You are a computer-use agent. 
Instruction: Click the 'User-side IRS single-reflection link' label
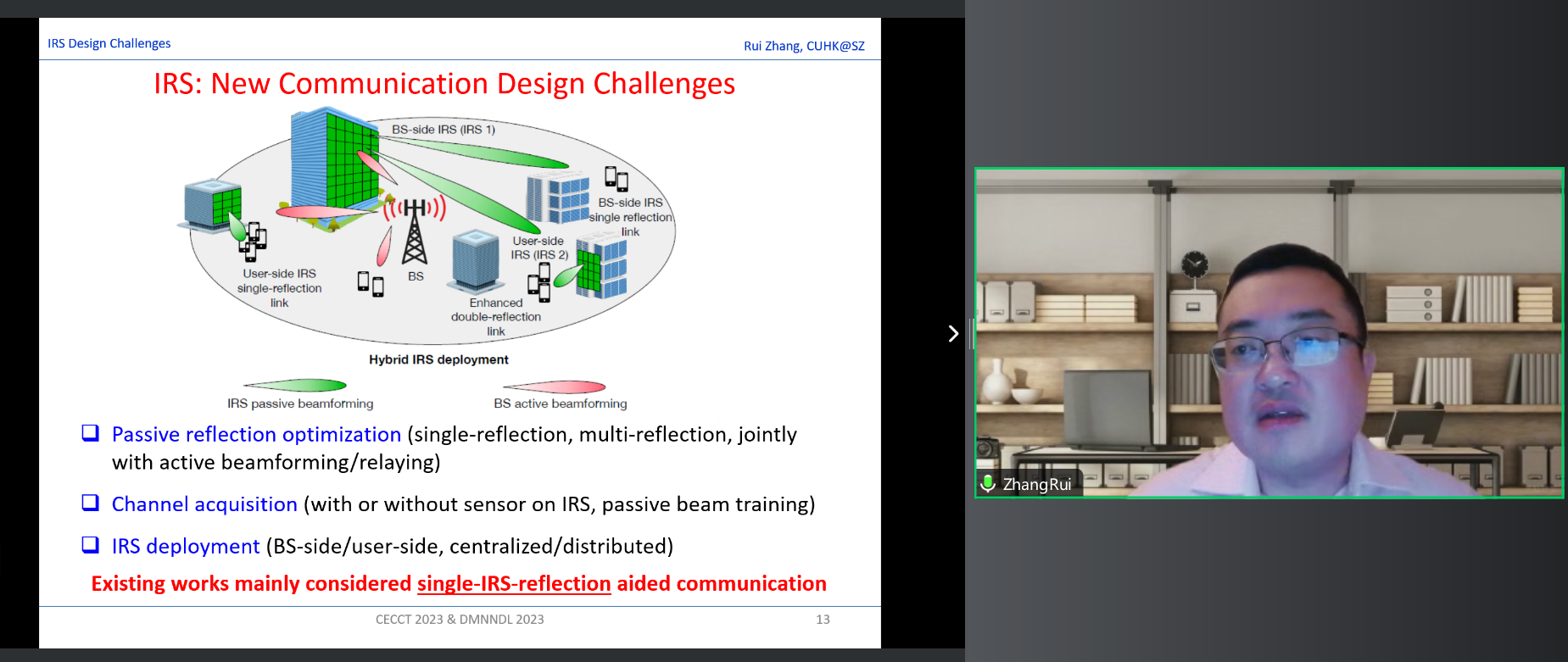click(280, 288)
